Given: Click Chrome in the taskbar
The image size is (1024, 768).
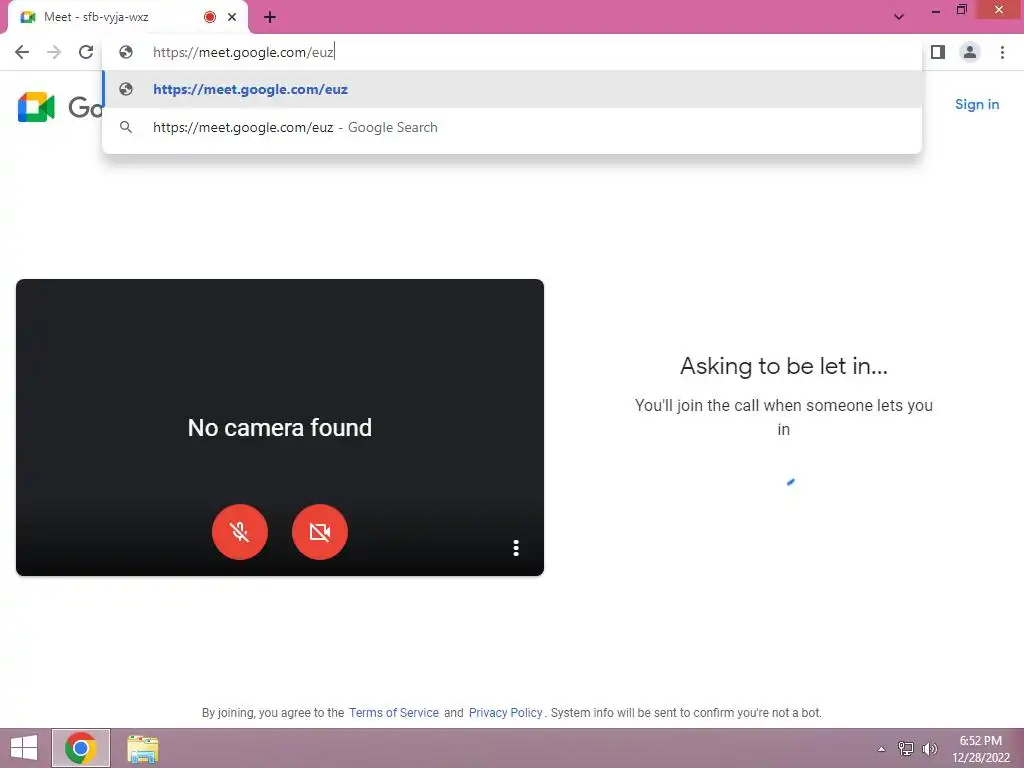Looking at the screenshot, I should click(81, 748).
